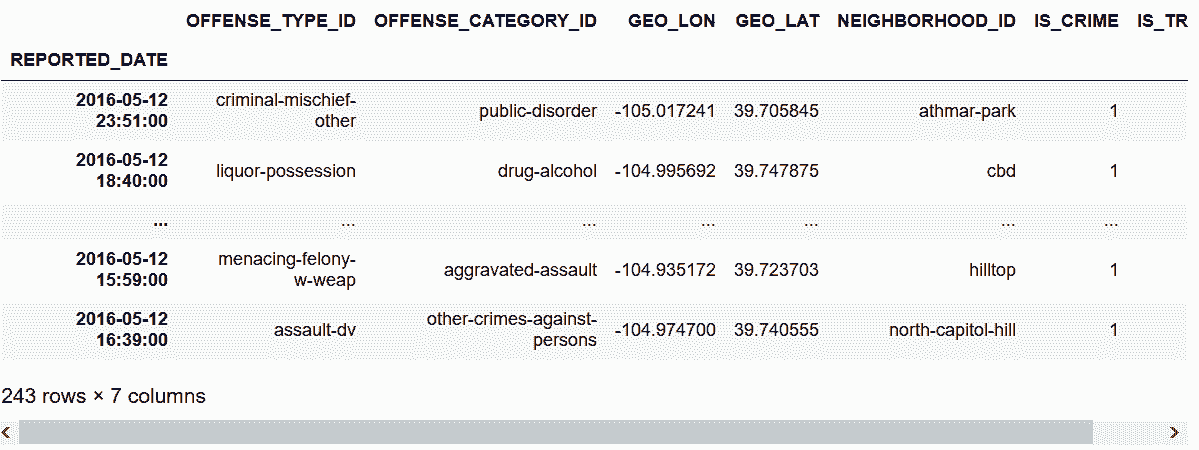Select the aggravated-assault cell
Image resolution: width=1199 pixels, height=450 pixels.
pos(521,270)
